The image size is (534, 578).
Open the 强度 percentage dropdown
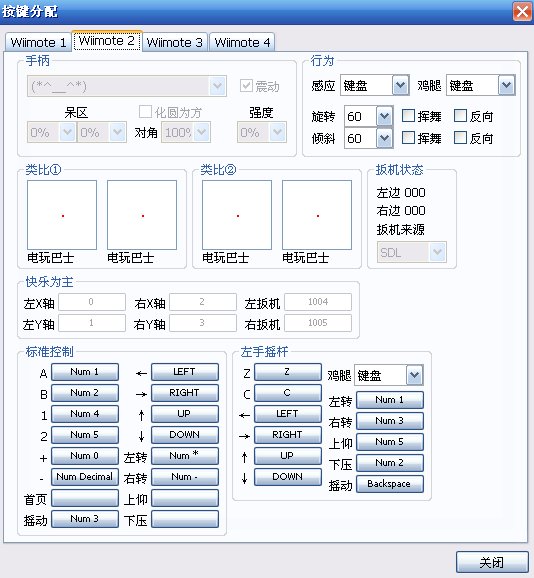[x=262, y=132]
